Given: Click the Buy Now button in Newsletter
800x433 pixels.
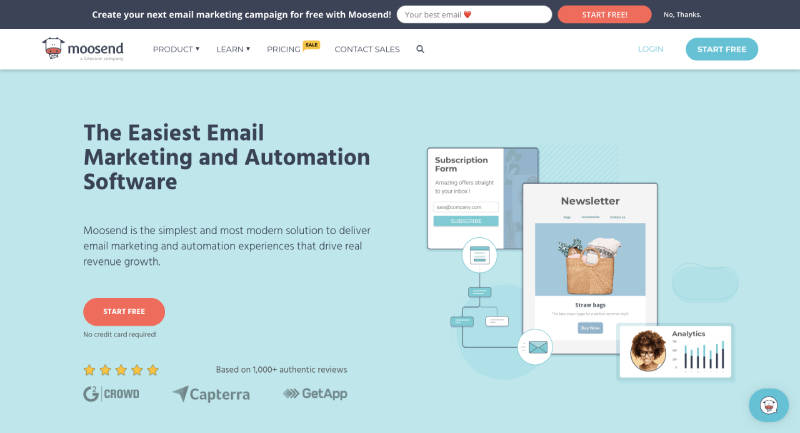Looking at the screenshot, I should click(590, 328).
